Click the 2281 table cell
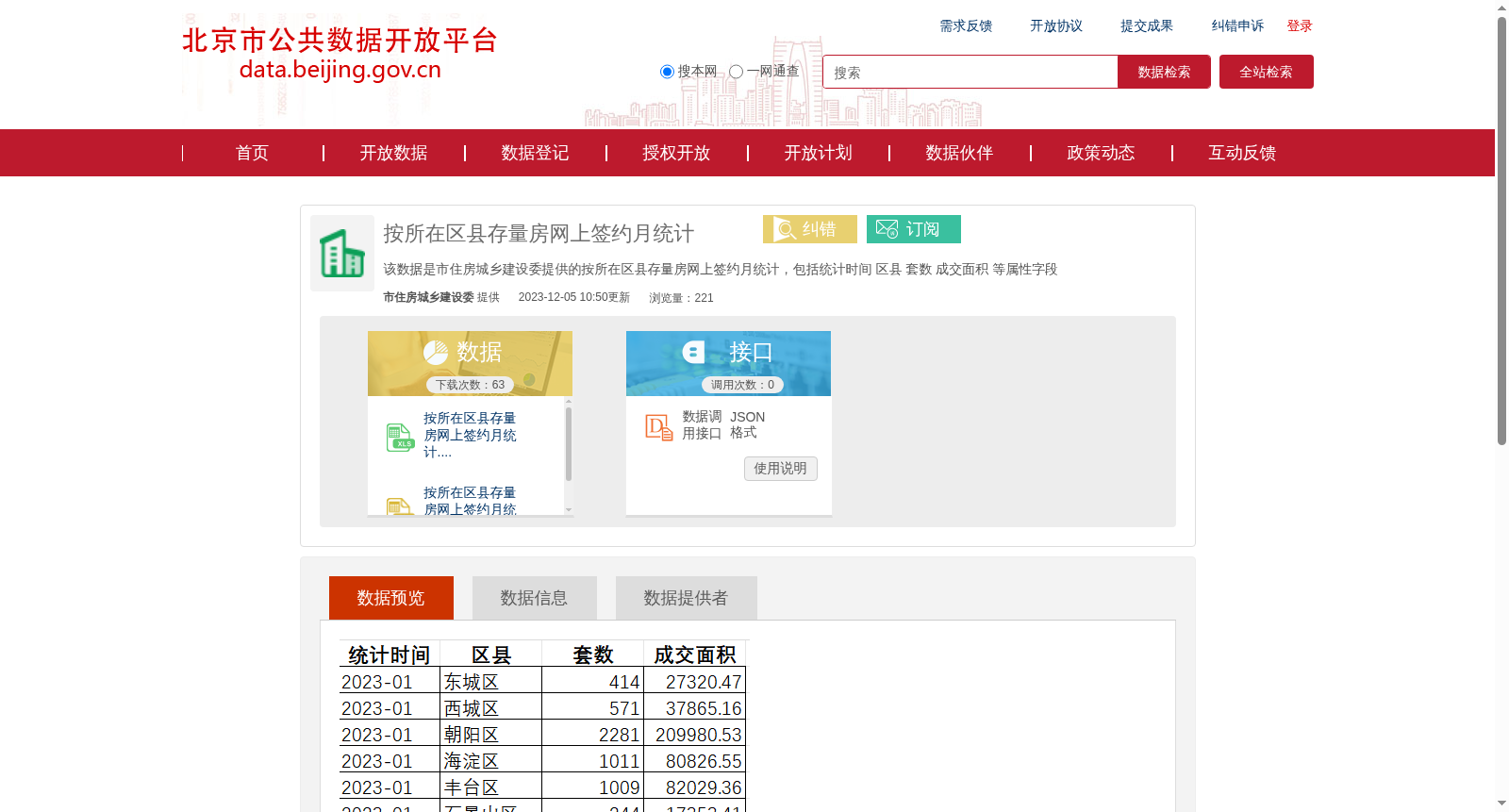 point(593,734)
